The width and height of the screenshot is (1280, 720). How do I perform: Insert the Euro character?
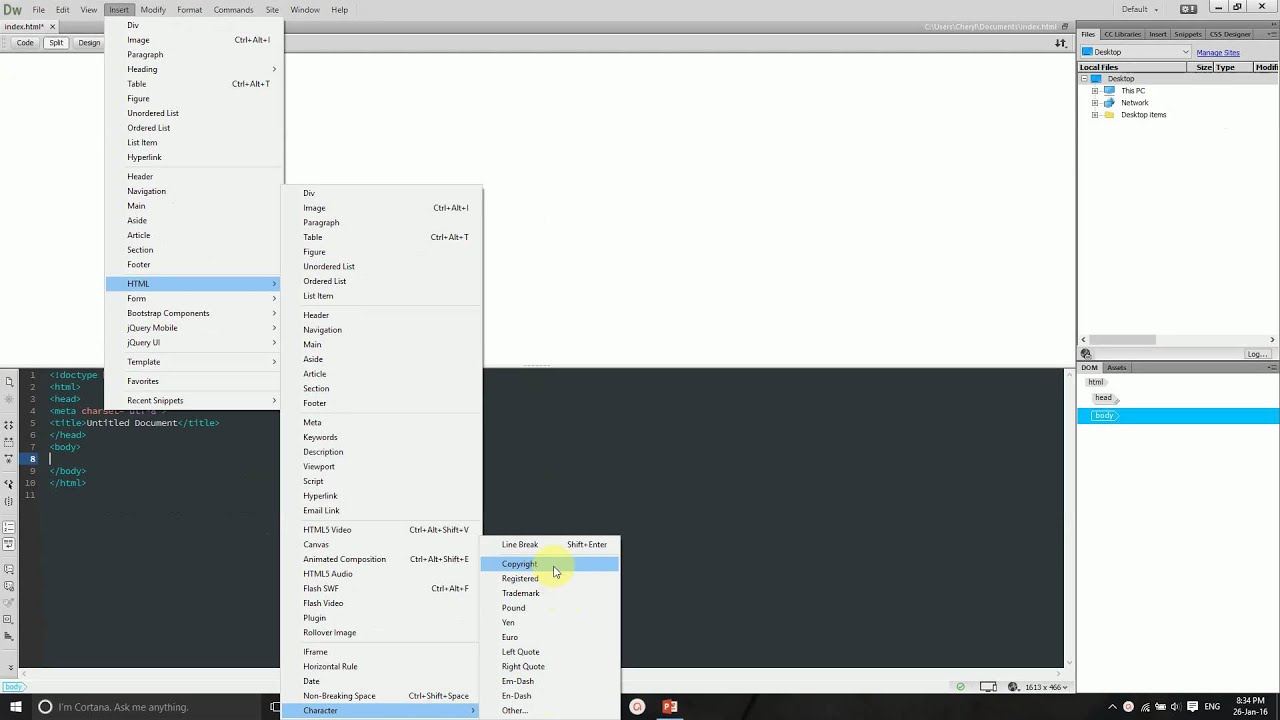click(510, 637)
